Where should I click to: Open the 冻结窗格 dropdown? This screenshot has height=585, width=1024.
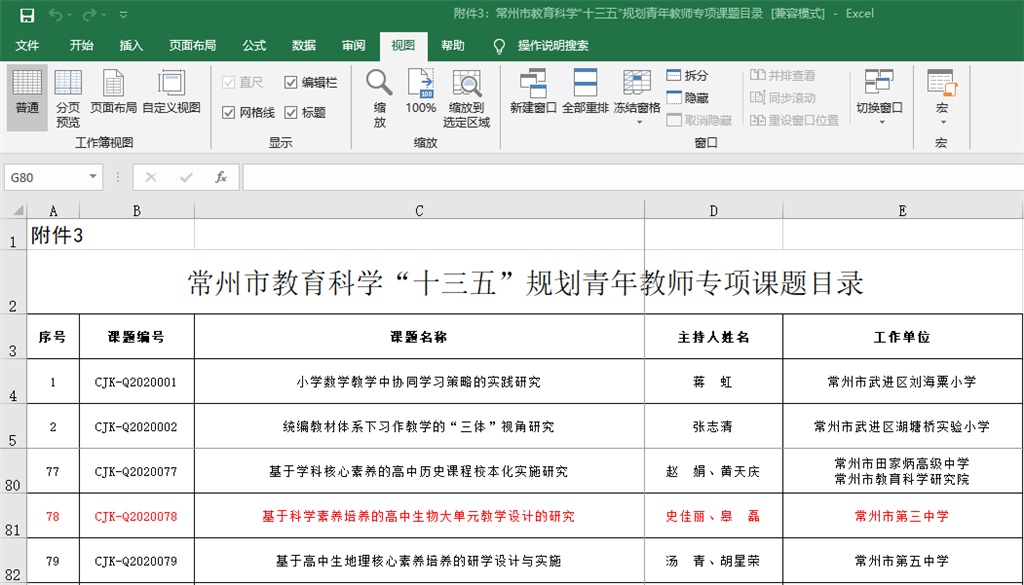[637, 97]
